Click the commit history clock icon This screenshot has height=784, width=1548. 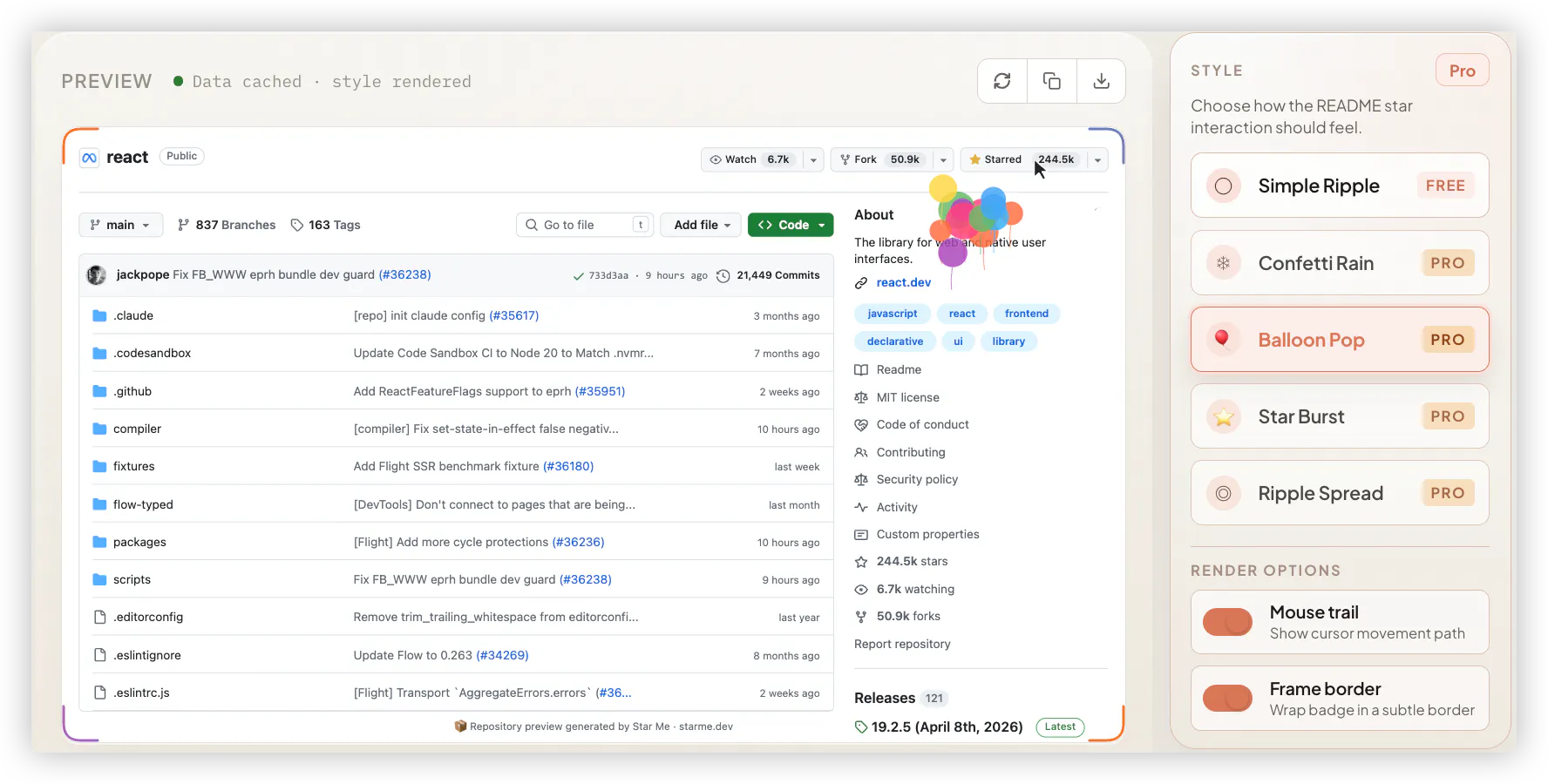(x=723, y=276)
